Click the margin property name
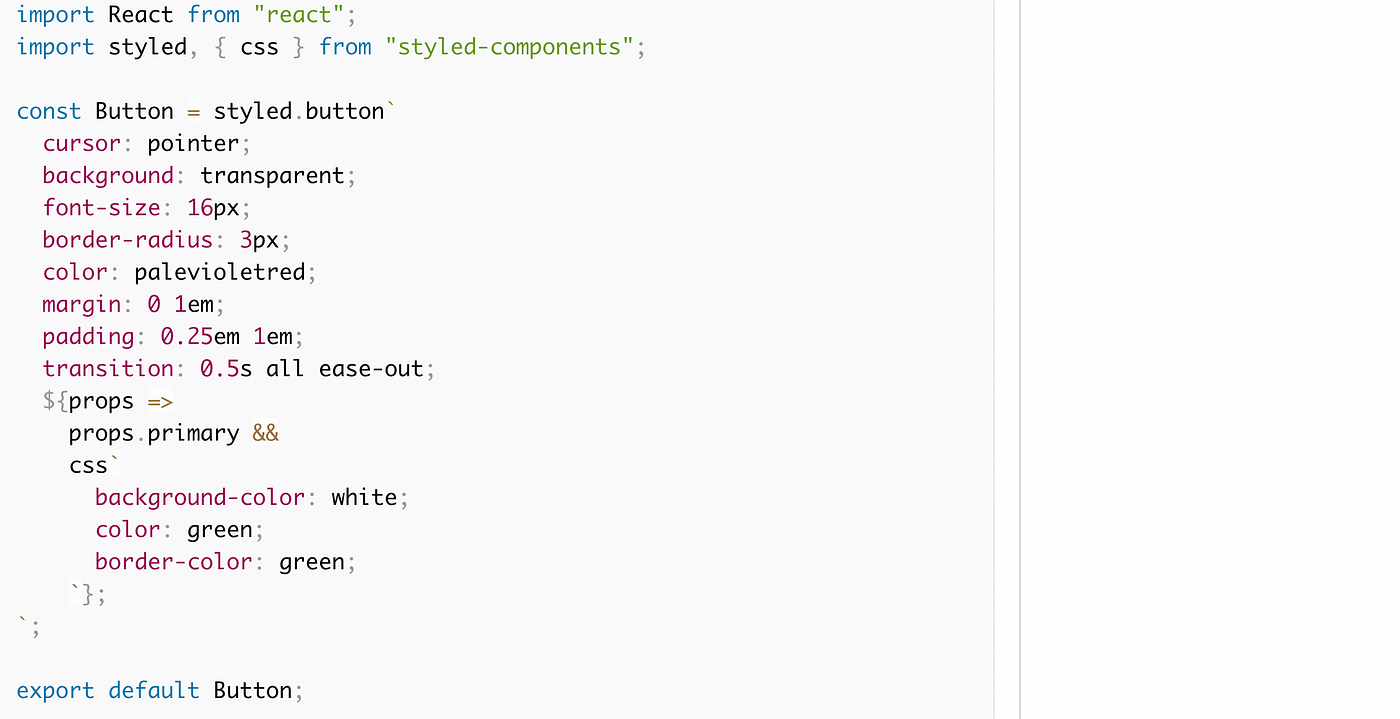 point(81,304)
